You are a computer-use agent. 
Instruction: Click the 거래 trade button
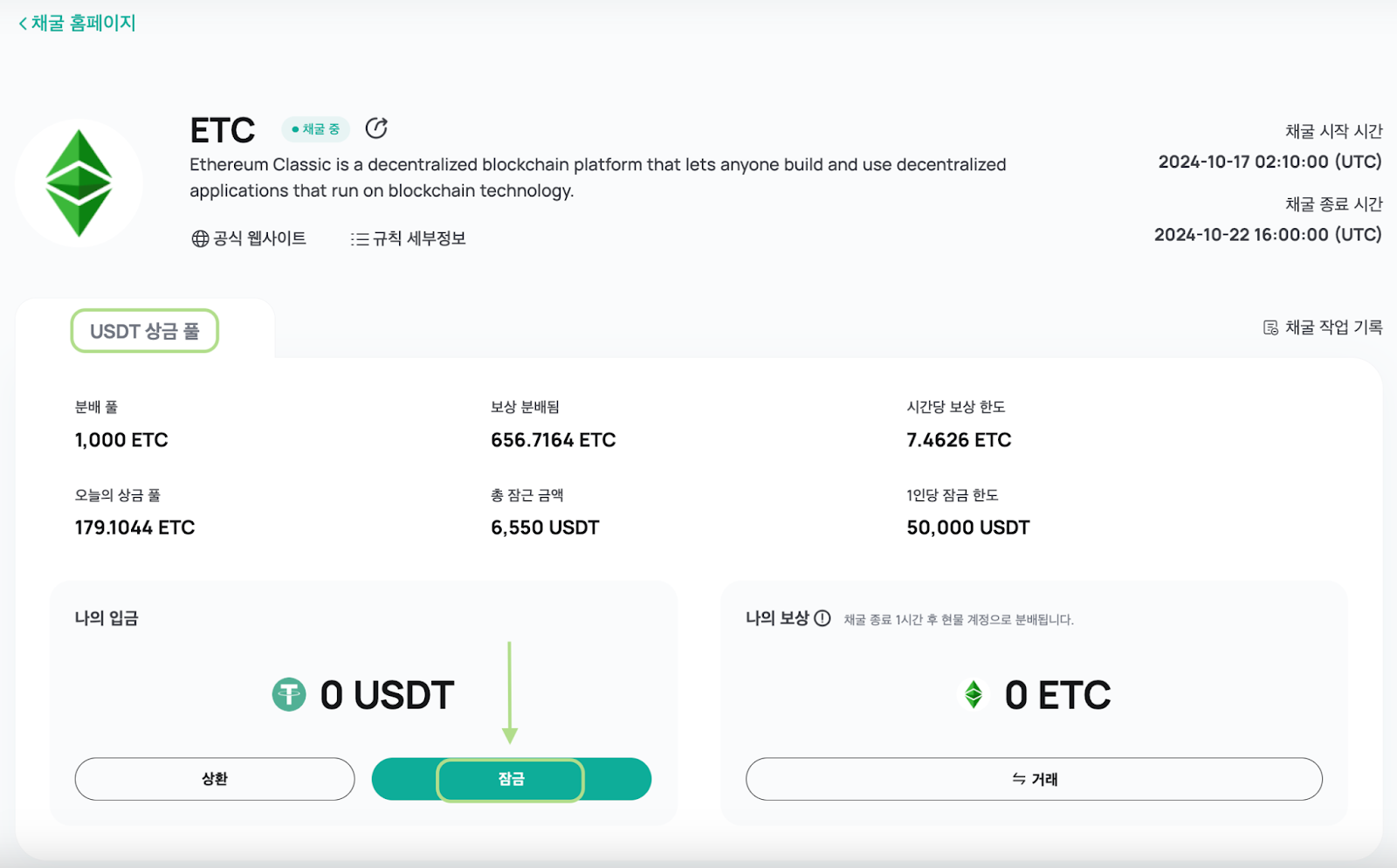click(x=1034, y=779)
